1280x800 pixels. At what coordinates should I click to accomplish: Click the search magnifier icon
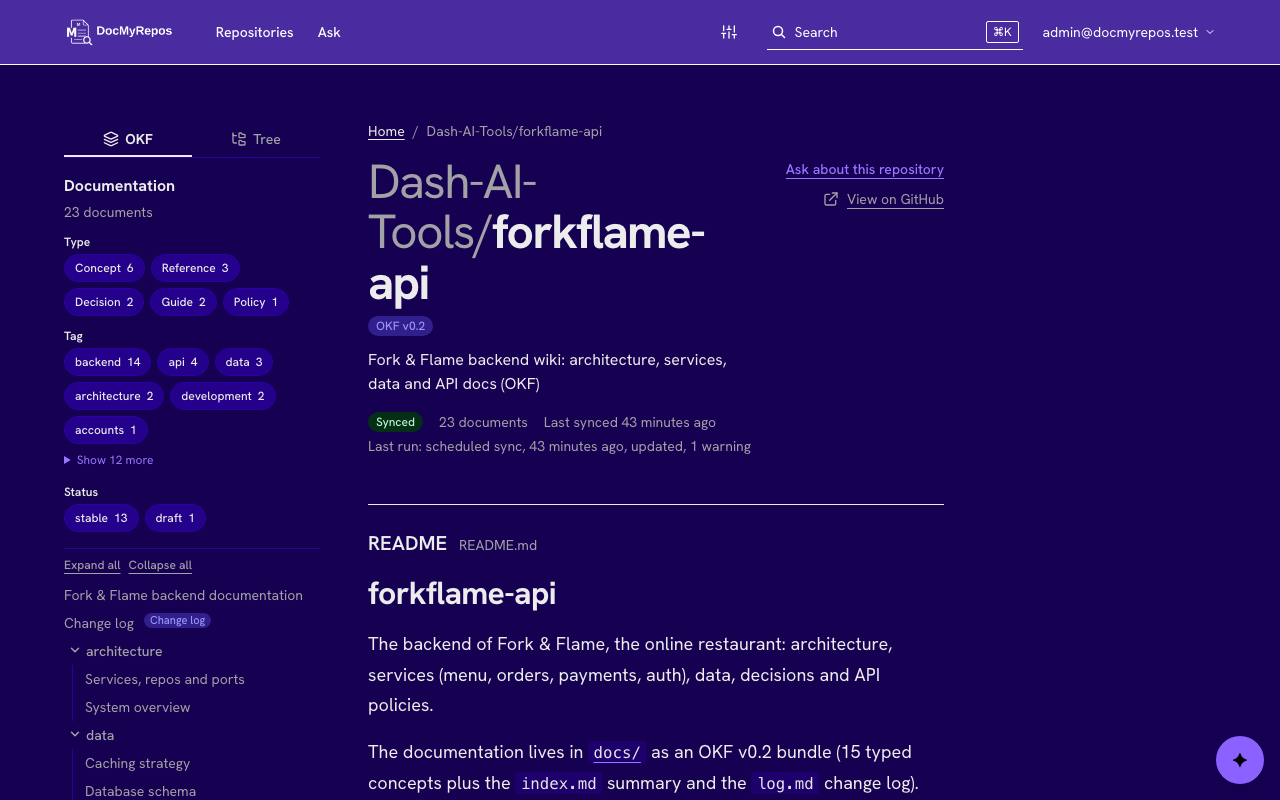coord(779,32)
